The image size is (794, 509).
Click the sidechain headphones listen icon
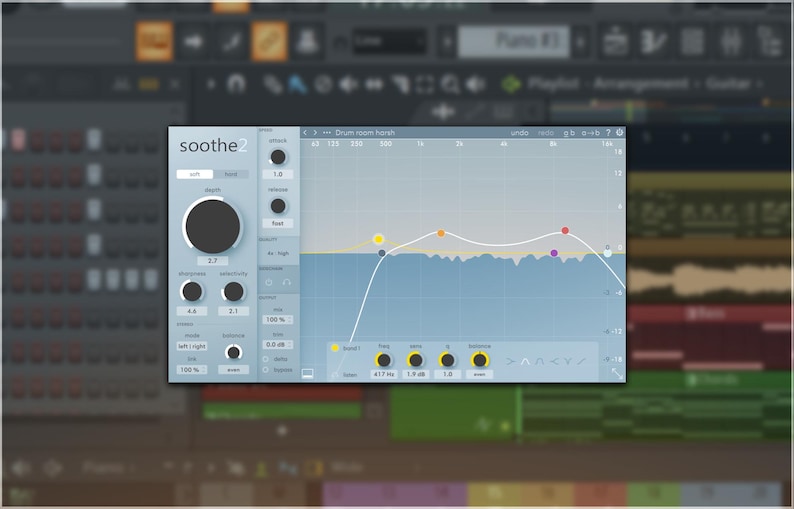287,282
